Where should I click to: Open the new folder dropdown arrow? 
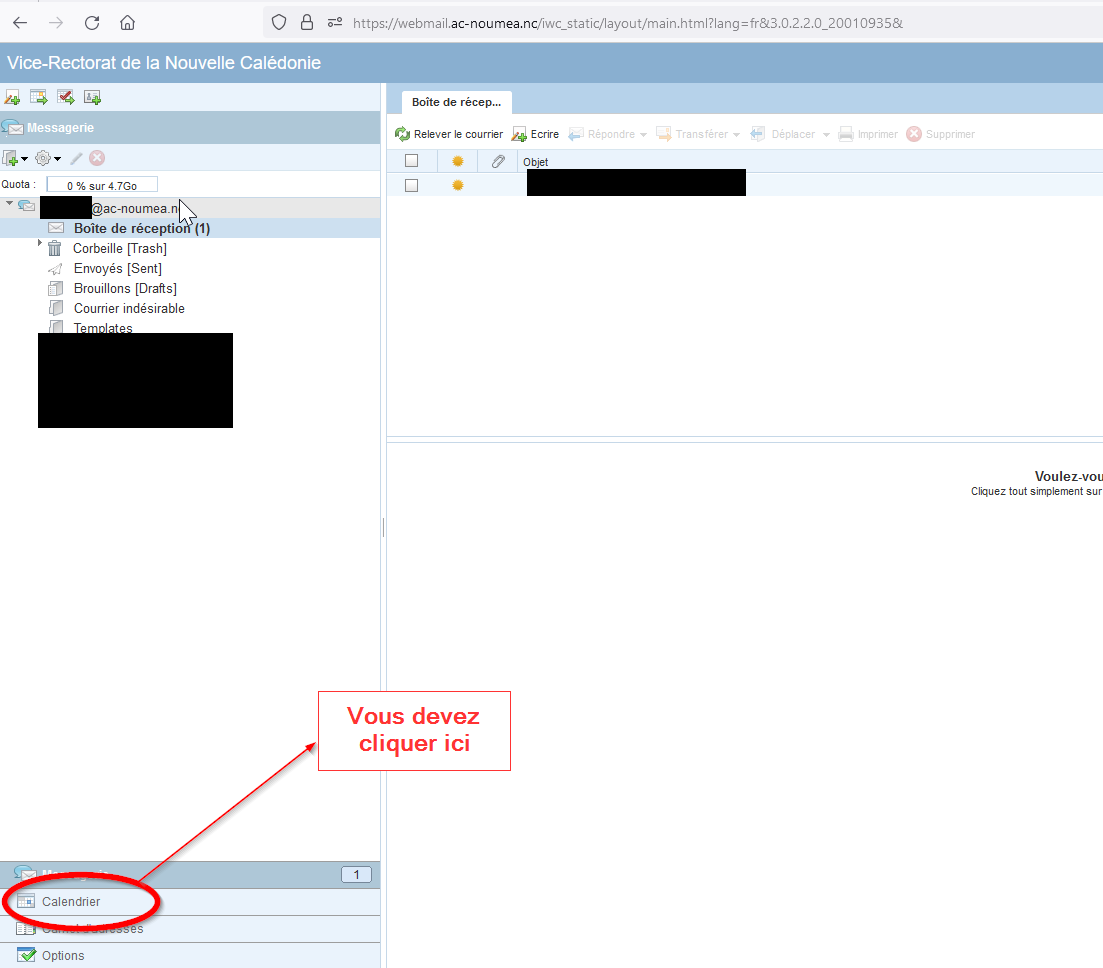click(x=24, y=159)
